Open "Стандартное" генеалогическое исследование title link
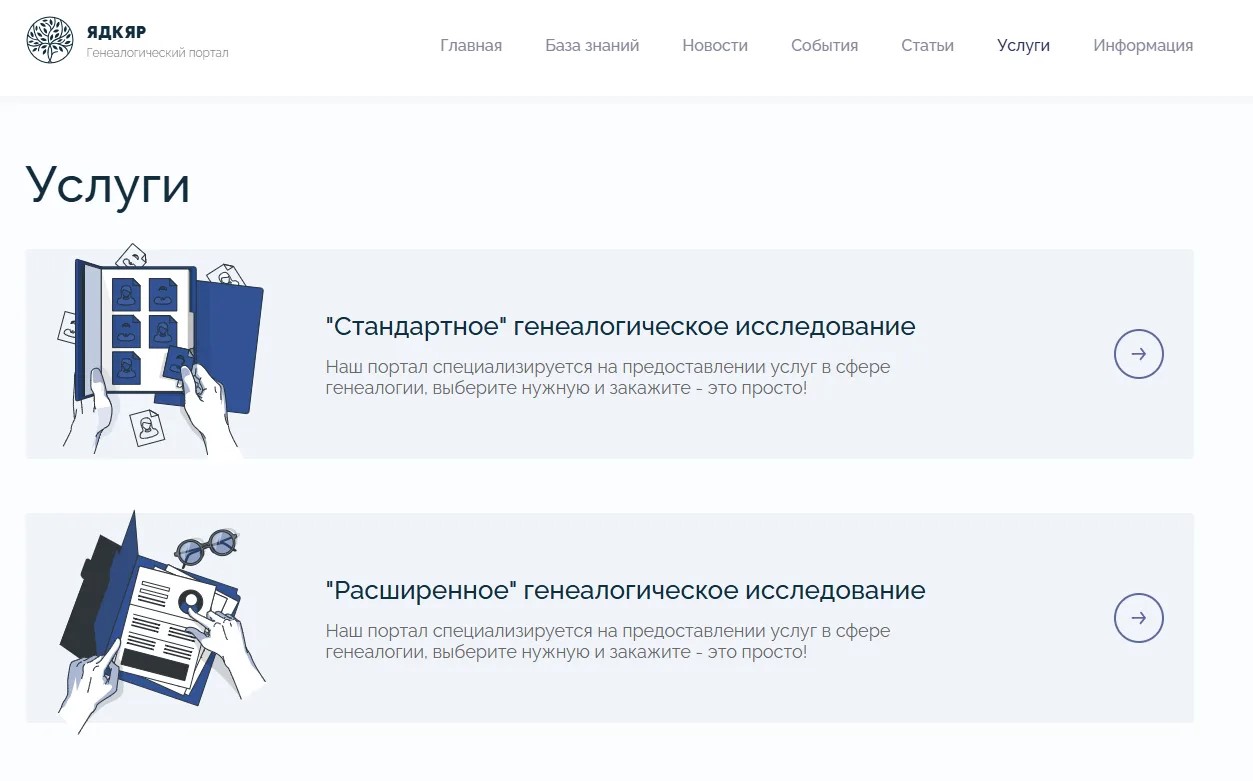1253x781 pixels. tap(620, 327)
